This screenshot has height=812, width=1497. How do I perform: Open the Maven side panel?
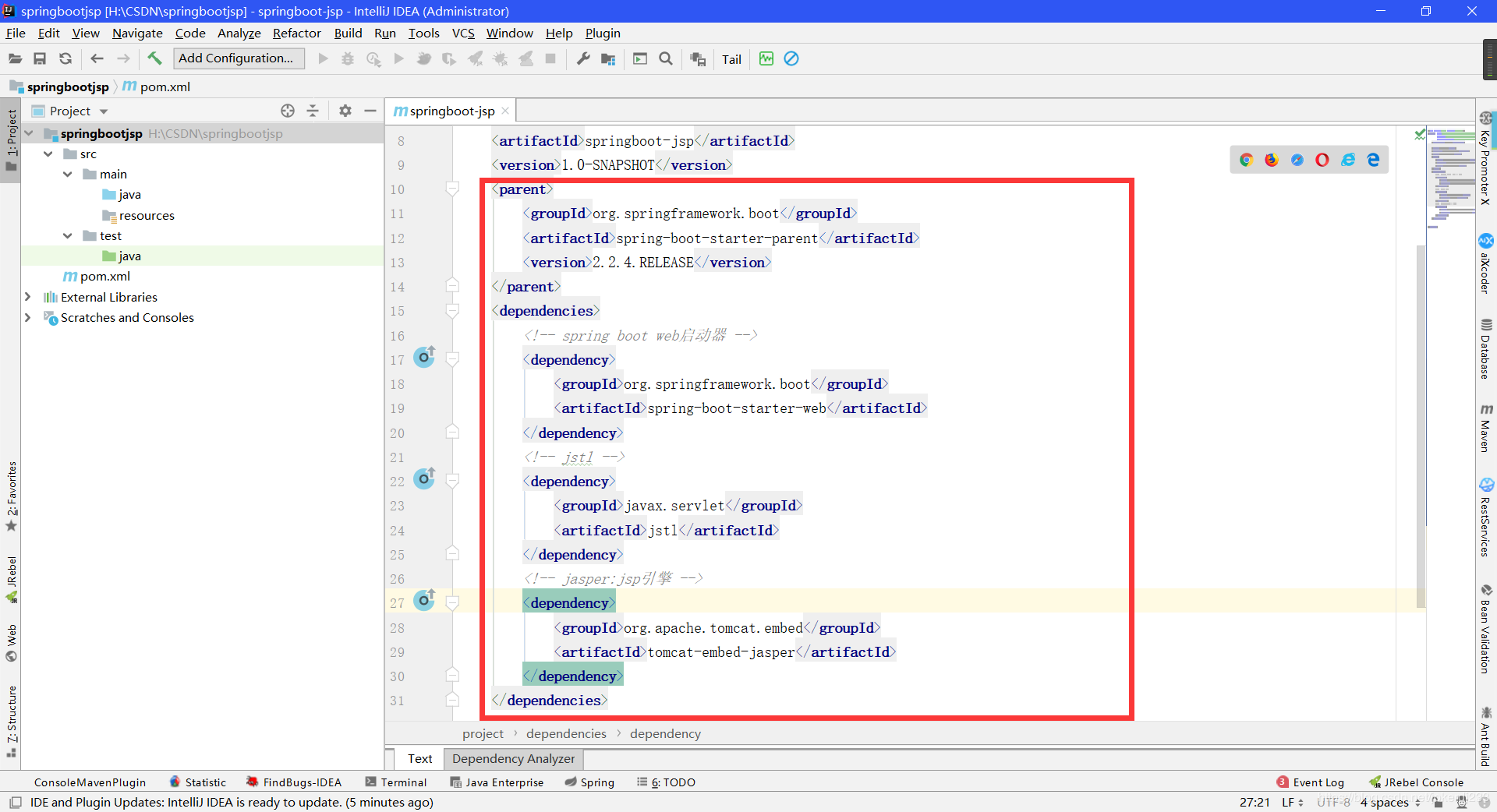coord(1486,428)
